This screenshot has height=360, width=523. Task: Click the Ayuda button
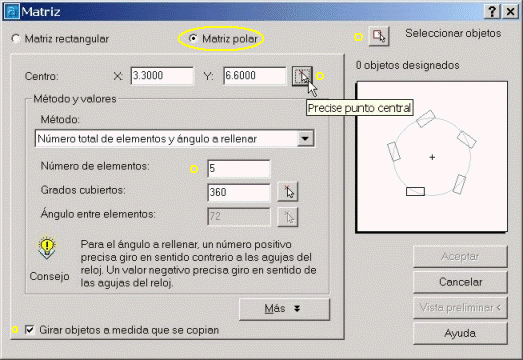(x=460, y=333)
